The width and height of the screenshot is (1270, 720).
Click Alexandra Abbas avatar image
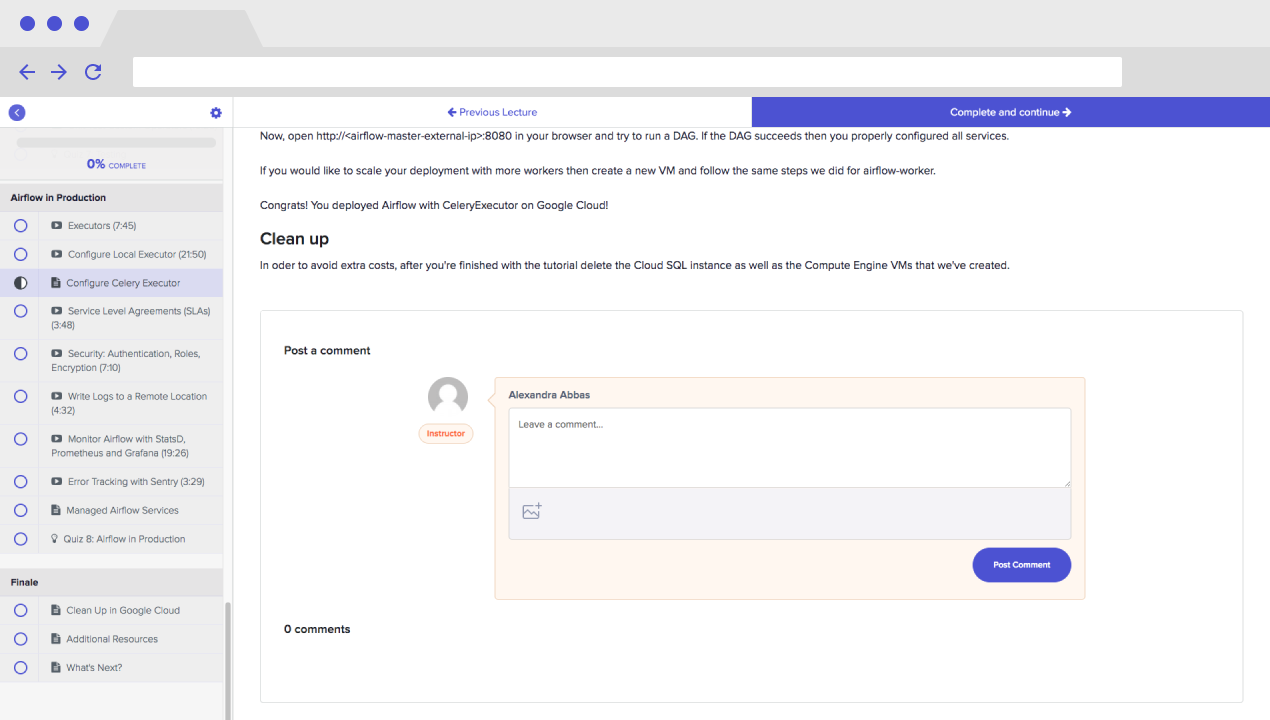(448, 397)
